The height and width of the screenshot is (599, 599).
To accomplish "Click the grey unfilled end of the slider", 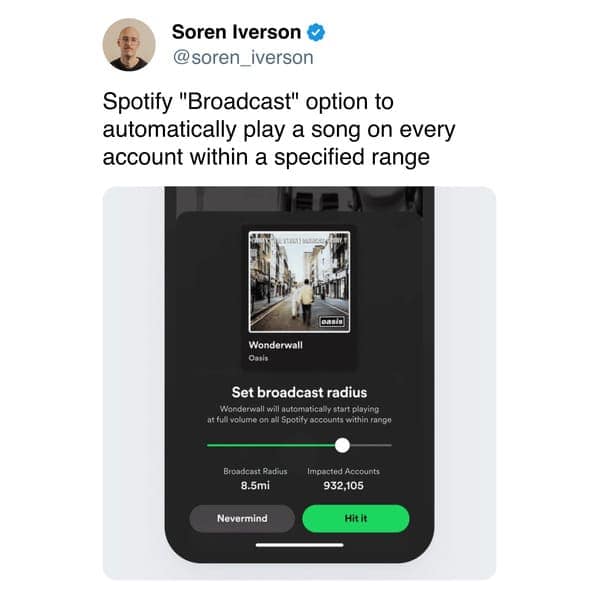I will [x=371, y=445].
